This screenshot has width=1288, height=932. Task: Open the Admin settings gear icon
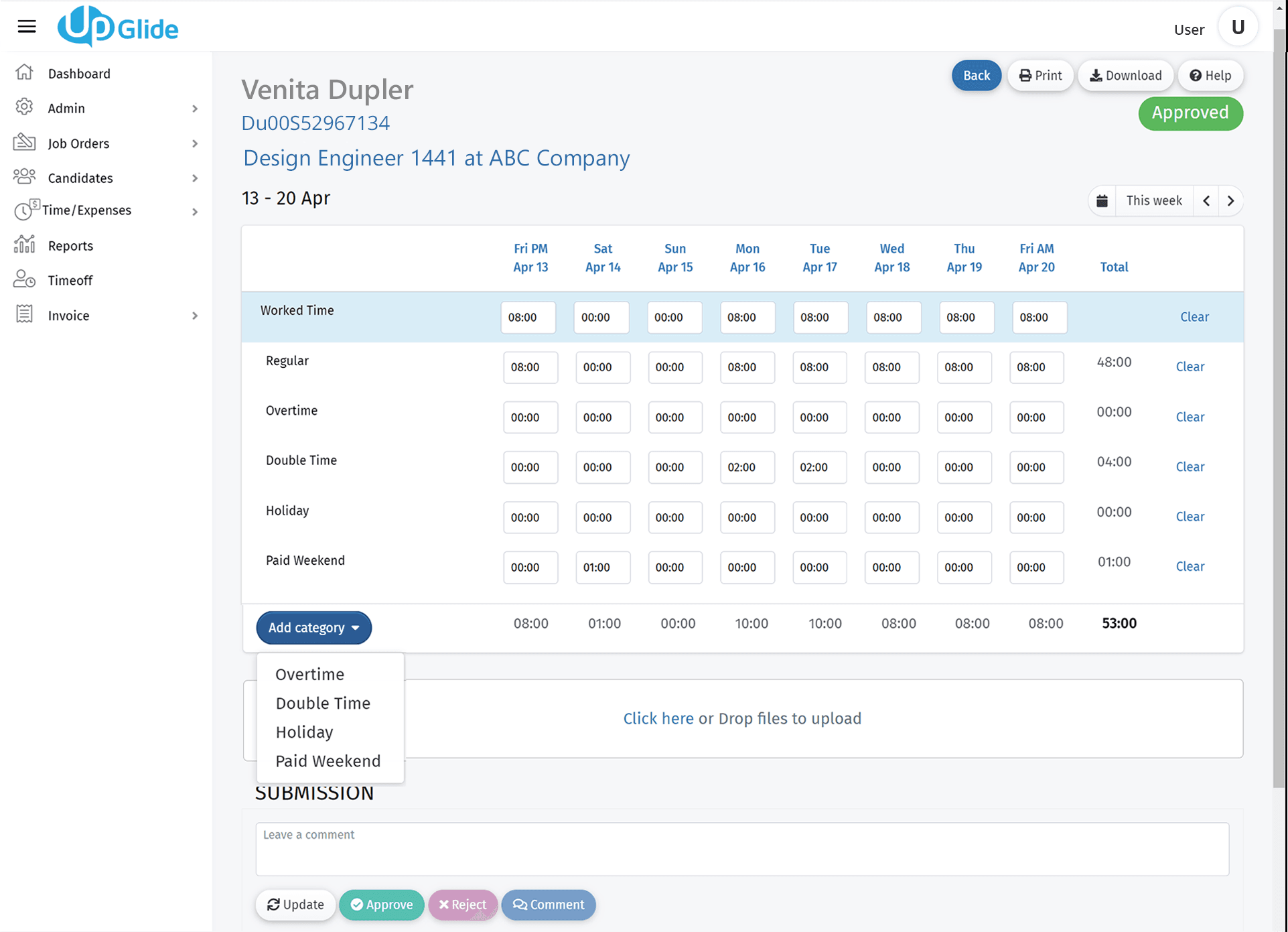click(25, 107)
